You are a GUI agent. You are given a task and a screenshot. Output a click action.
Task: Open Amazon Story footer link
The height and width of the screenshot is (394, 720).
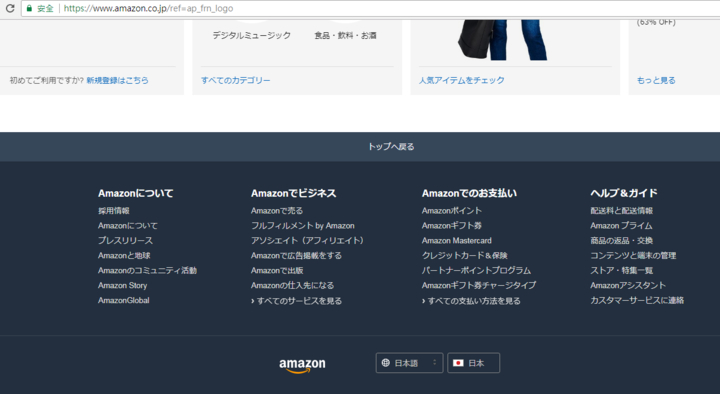122,285
